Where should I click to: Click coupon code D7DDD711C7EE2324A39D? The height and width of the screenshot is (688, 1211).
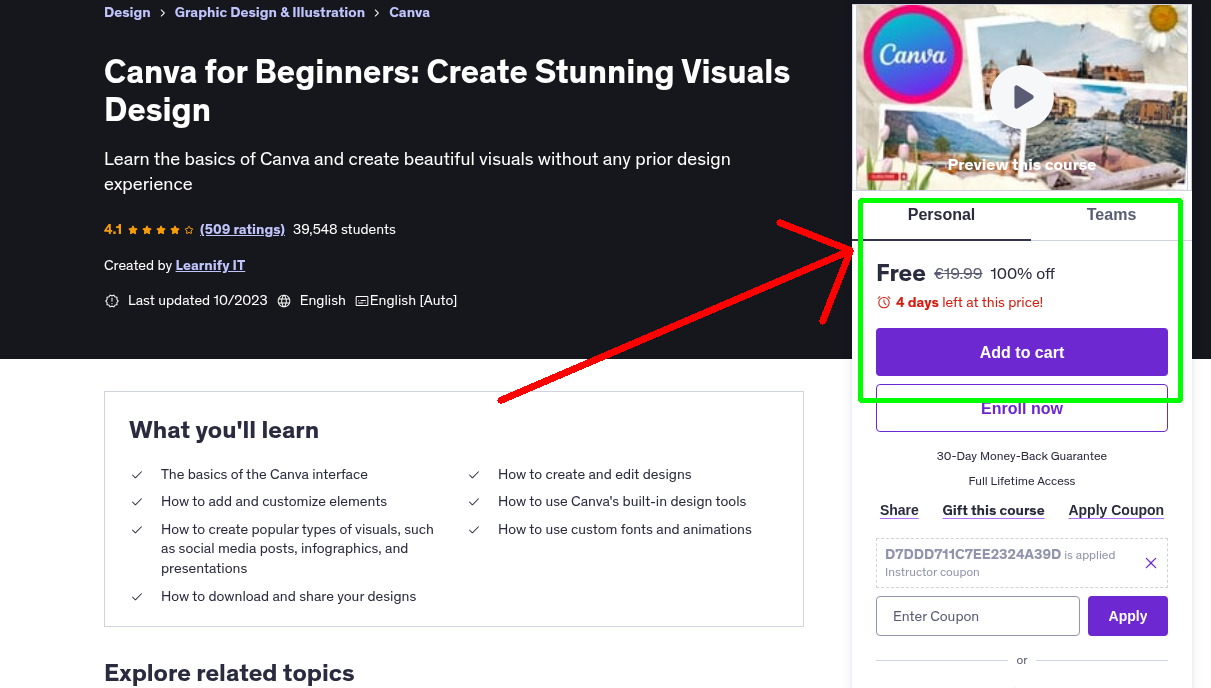(x=973, y=554)
